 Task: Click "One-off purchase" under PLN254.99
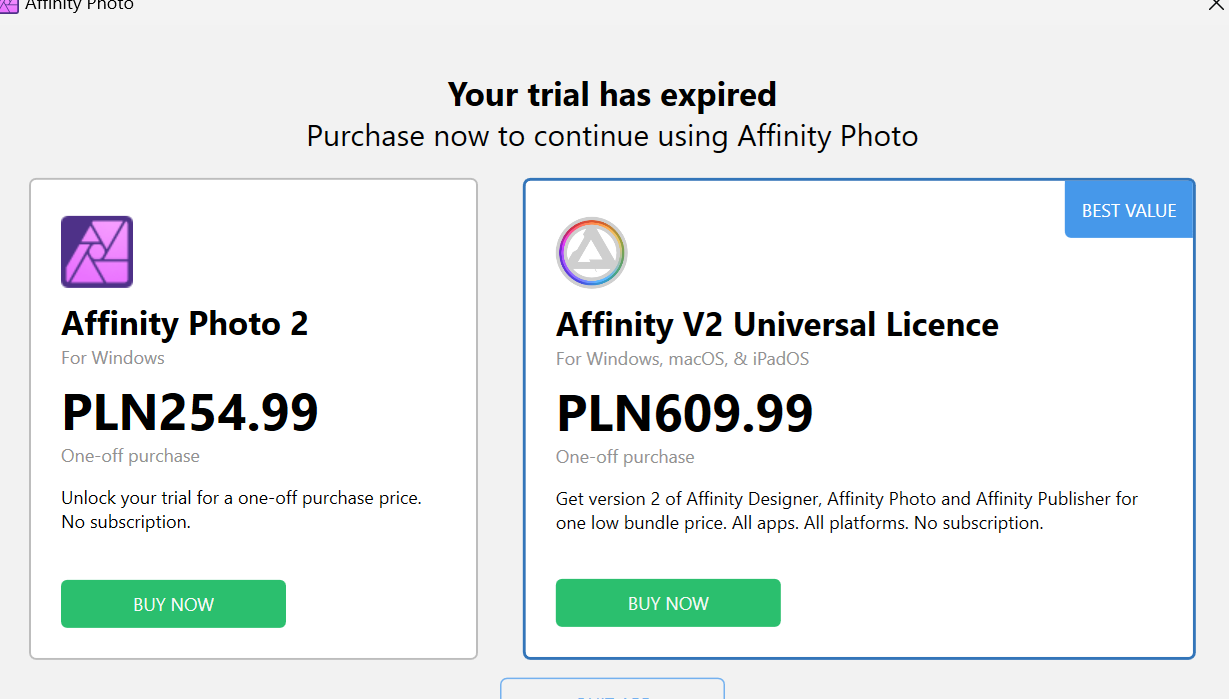pos(130,456)
